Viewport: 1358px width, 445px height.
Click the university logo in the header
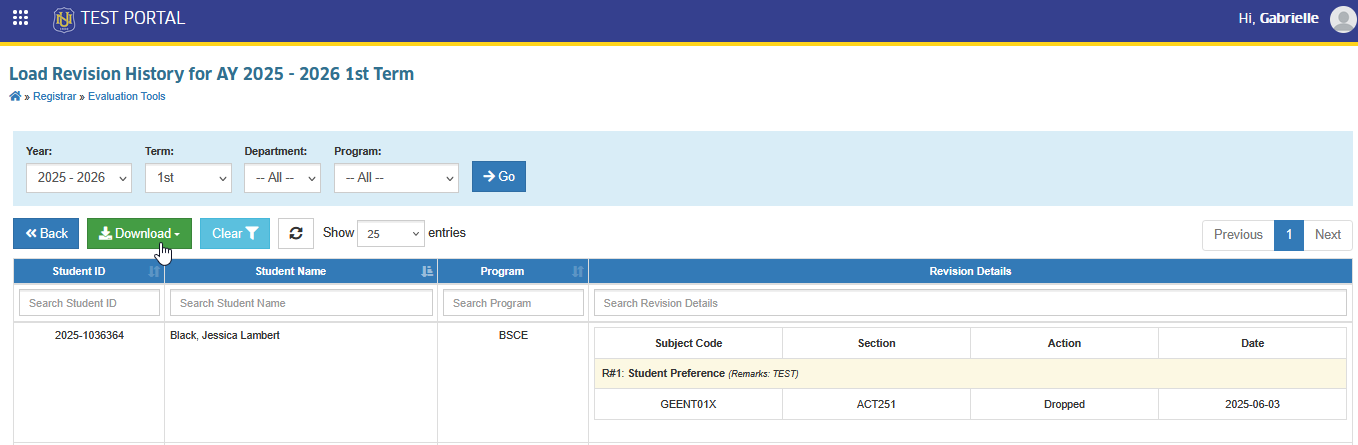[x=64, y=18]
